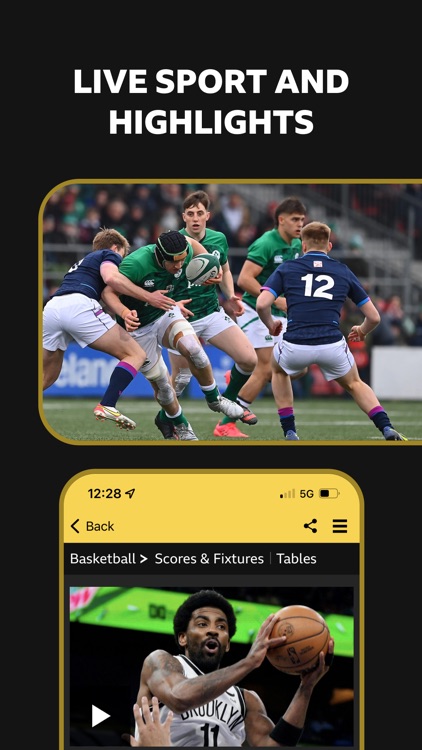Switch to Scores & Fixtures tab
Image resolution: width=422 pixels, height=750 pixels.
point(209,559)
